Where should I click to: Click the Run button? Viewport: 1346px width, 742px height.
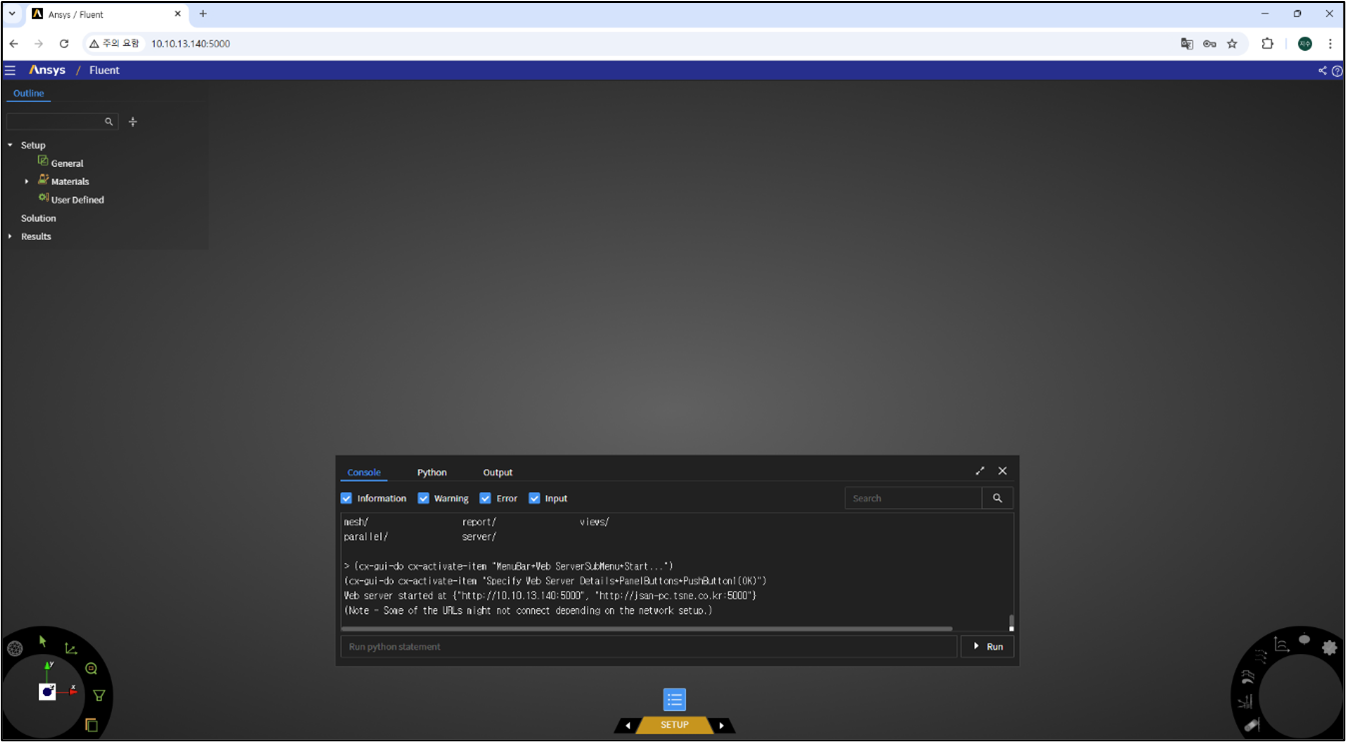987,647
